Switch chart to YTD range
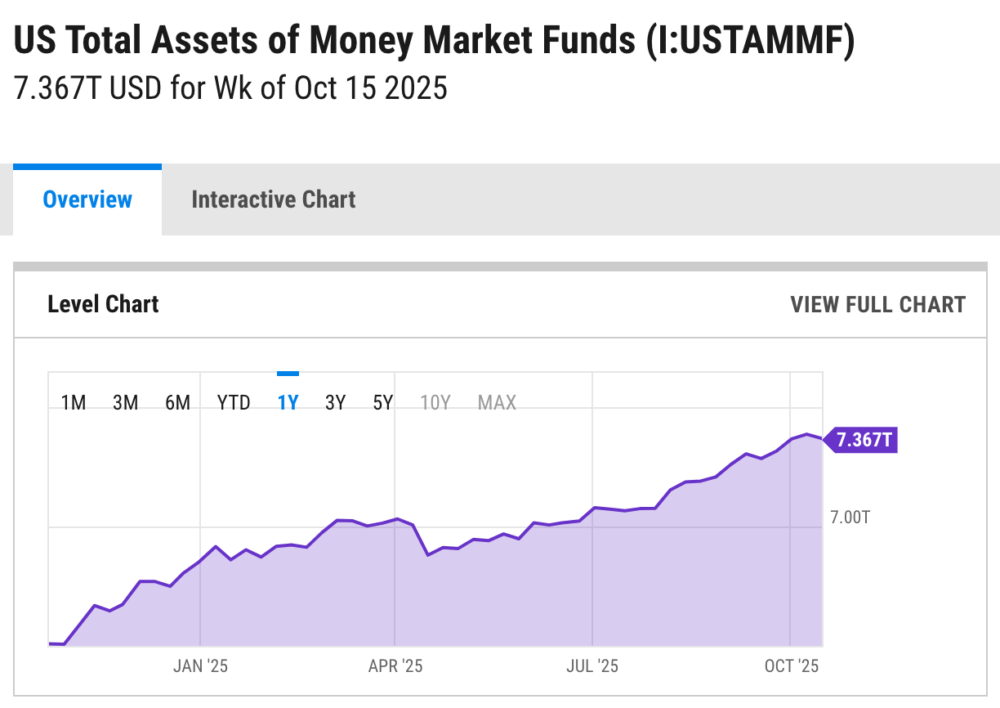The width and height of the screenshot is (1000, 708). point(234,403)
